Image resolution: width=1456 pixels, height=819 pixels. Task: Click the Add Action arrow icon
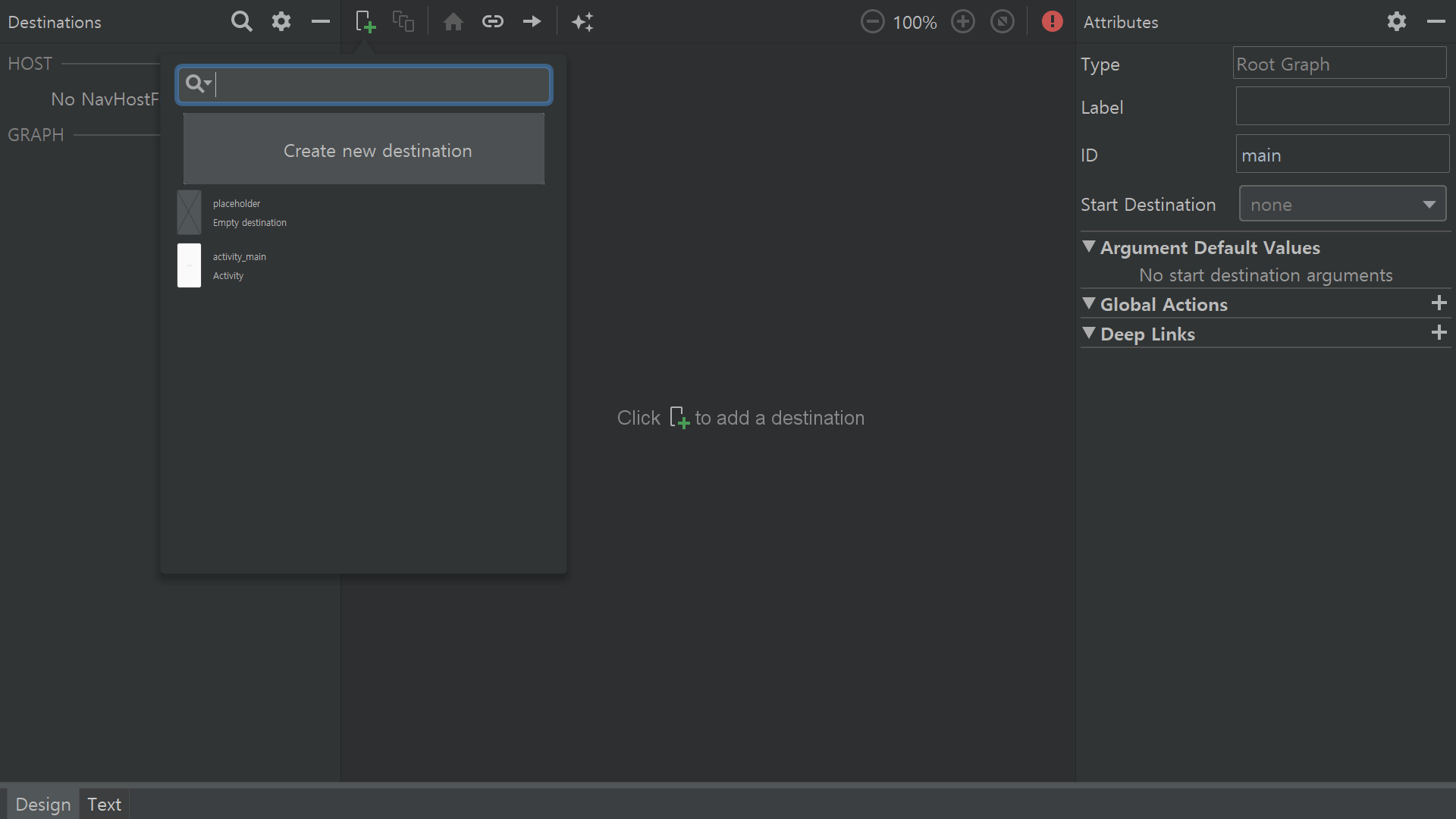coord(532,22)
